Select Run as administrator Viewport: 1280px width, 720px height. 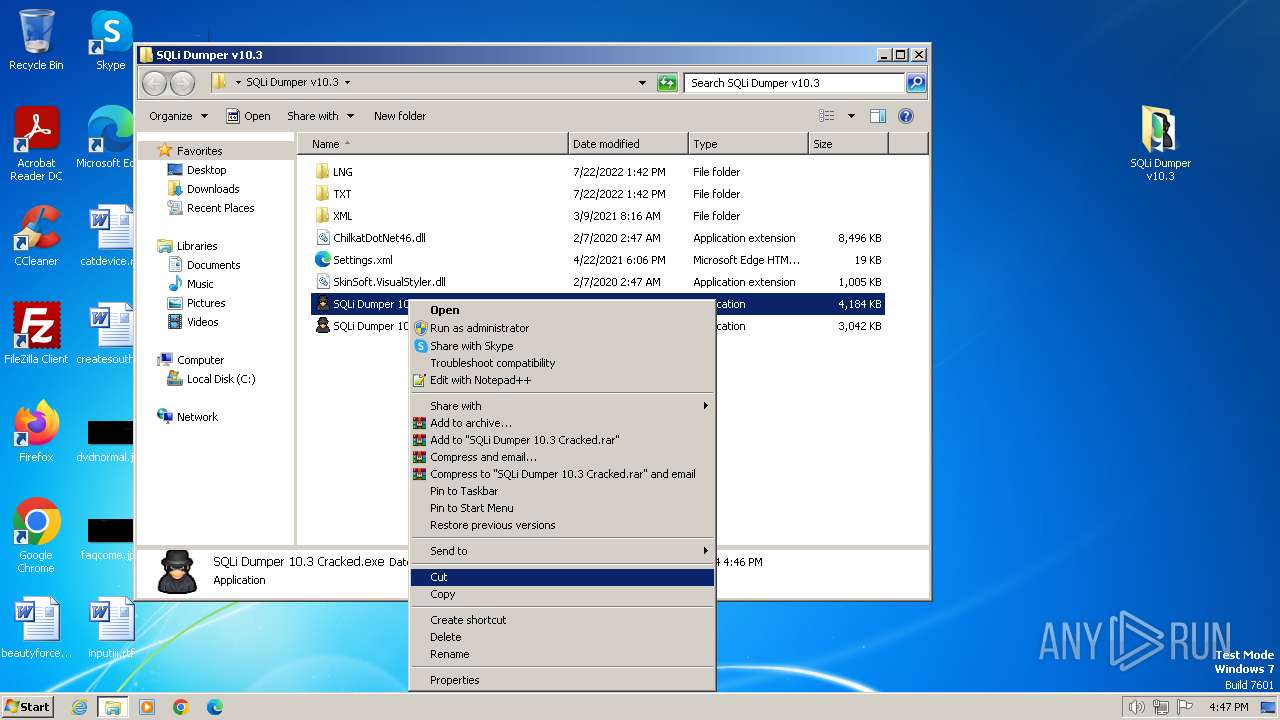coord(562,328)
